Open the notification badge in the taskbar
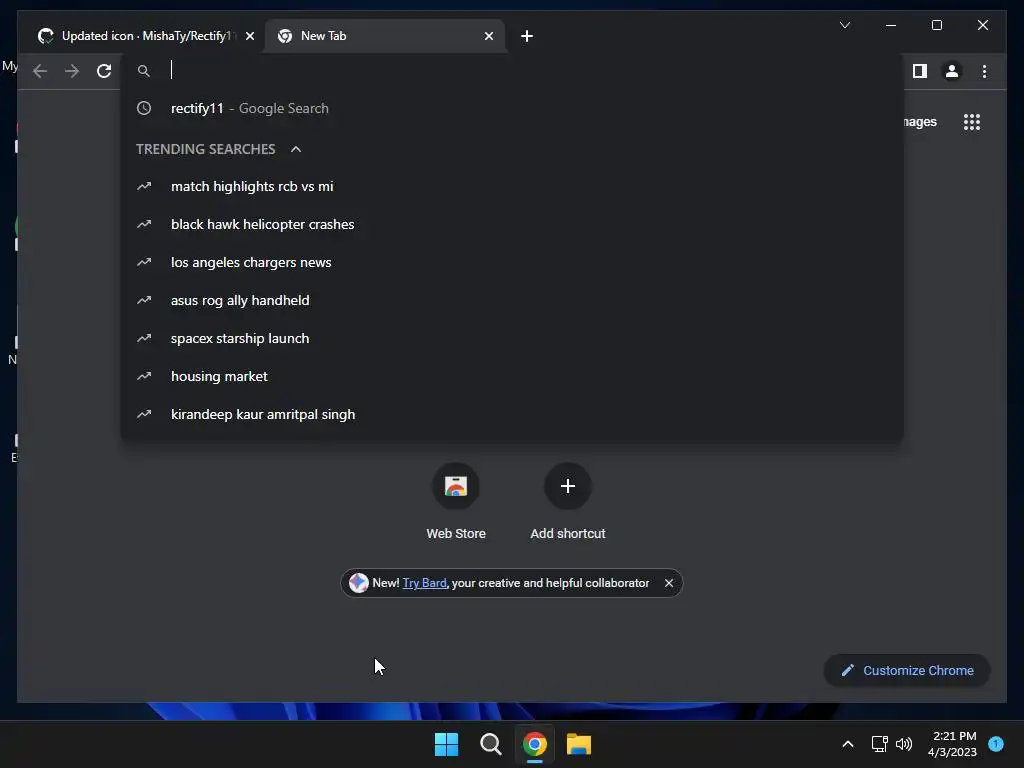The width and height of the screenshot is (1024, 768). tap(996, 744)
